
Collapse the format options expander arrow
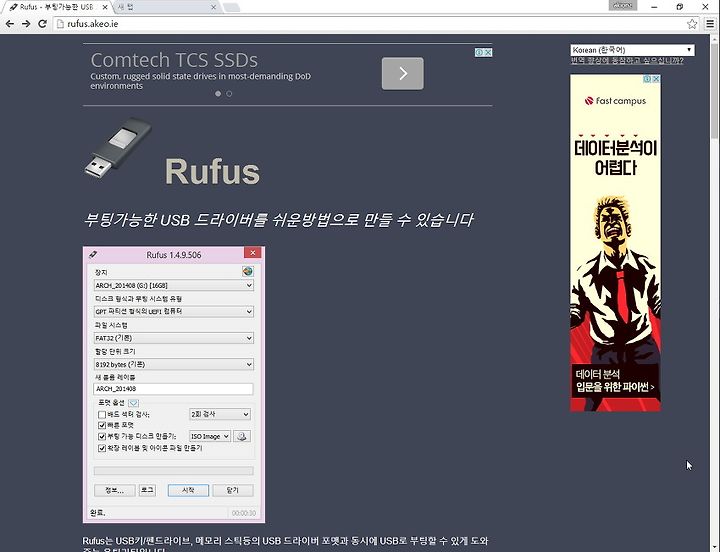click(x=133, y=403)
